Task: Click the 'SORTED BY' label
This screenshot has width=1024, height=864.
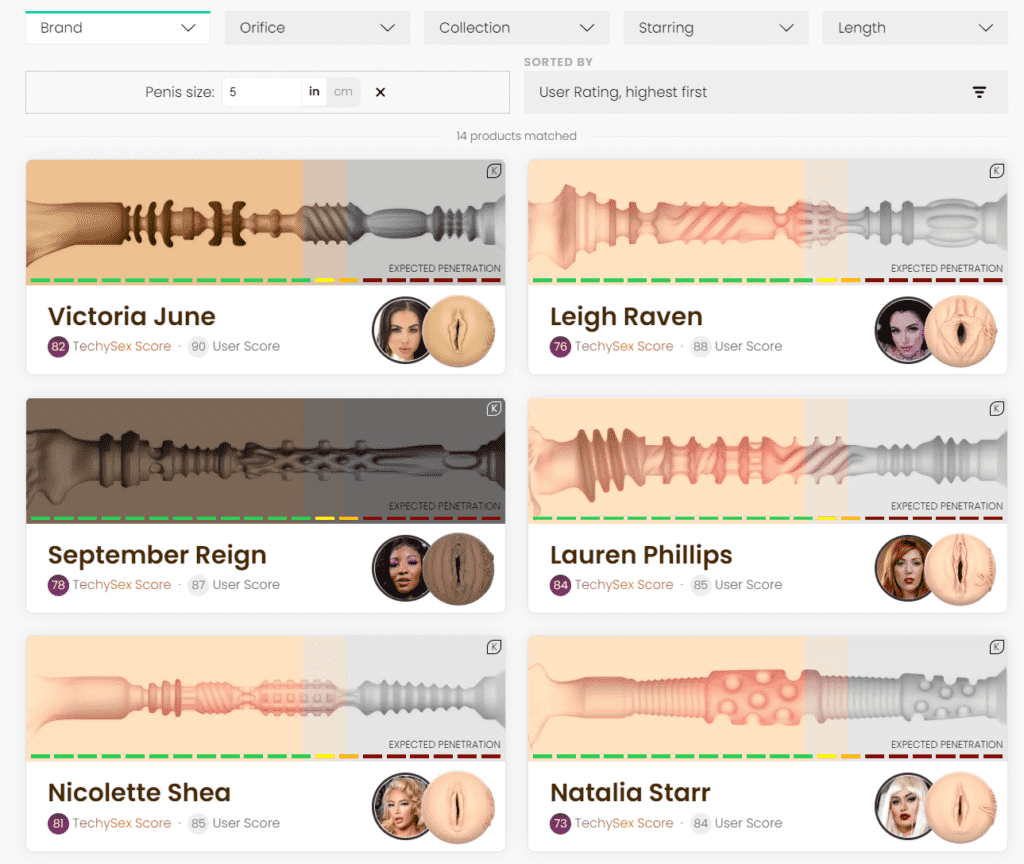Action: (558, 62)
